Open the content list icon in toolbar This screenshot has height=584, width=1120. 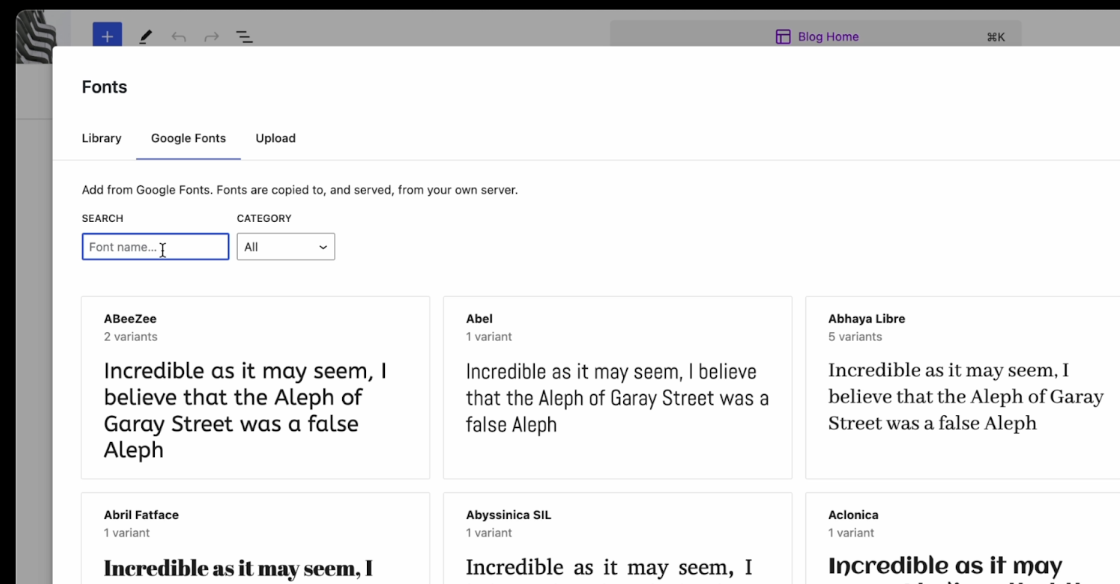point(243,36)
